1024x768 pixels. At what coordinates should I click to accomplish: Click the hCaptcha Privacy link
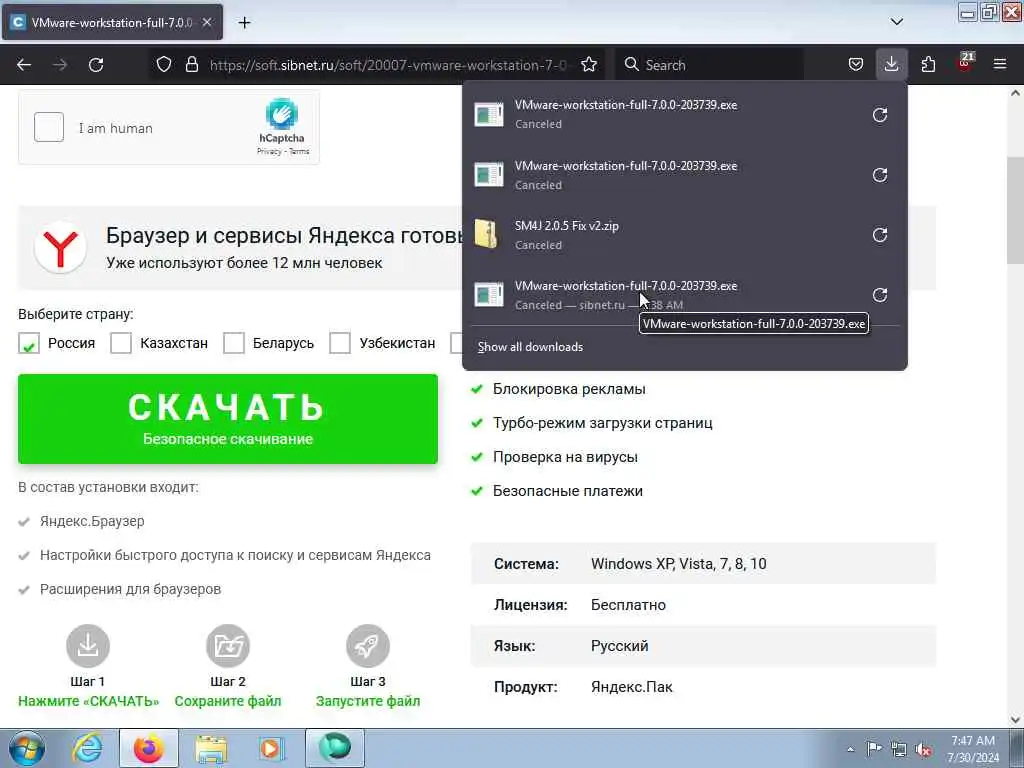pyautogui.click(x=269, y=152)
